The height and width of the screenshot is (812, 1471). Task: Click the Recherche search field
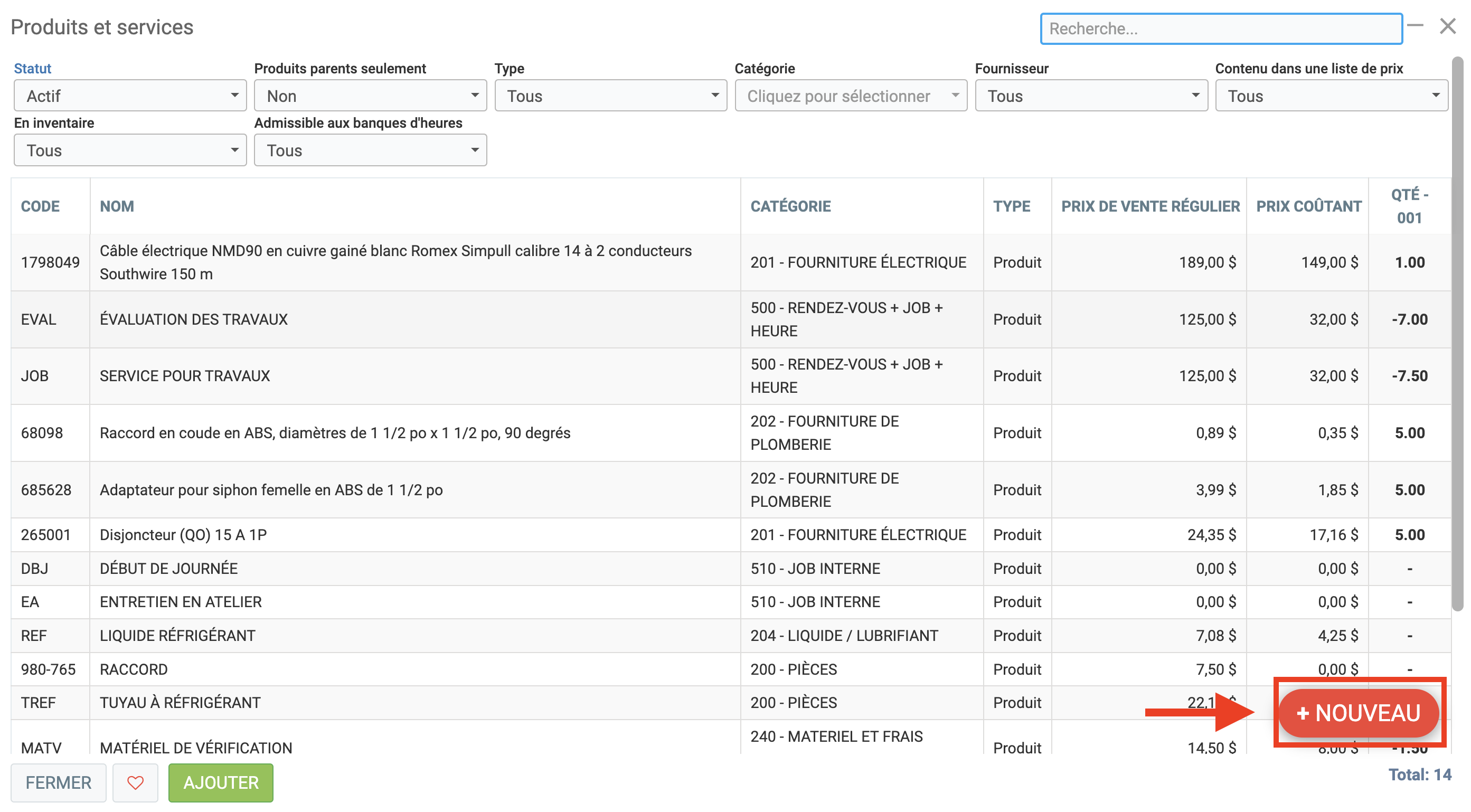click(x=1221, y=29)
